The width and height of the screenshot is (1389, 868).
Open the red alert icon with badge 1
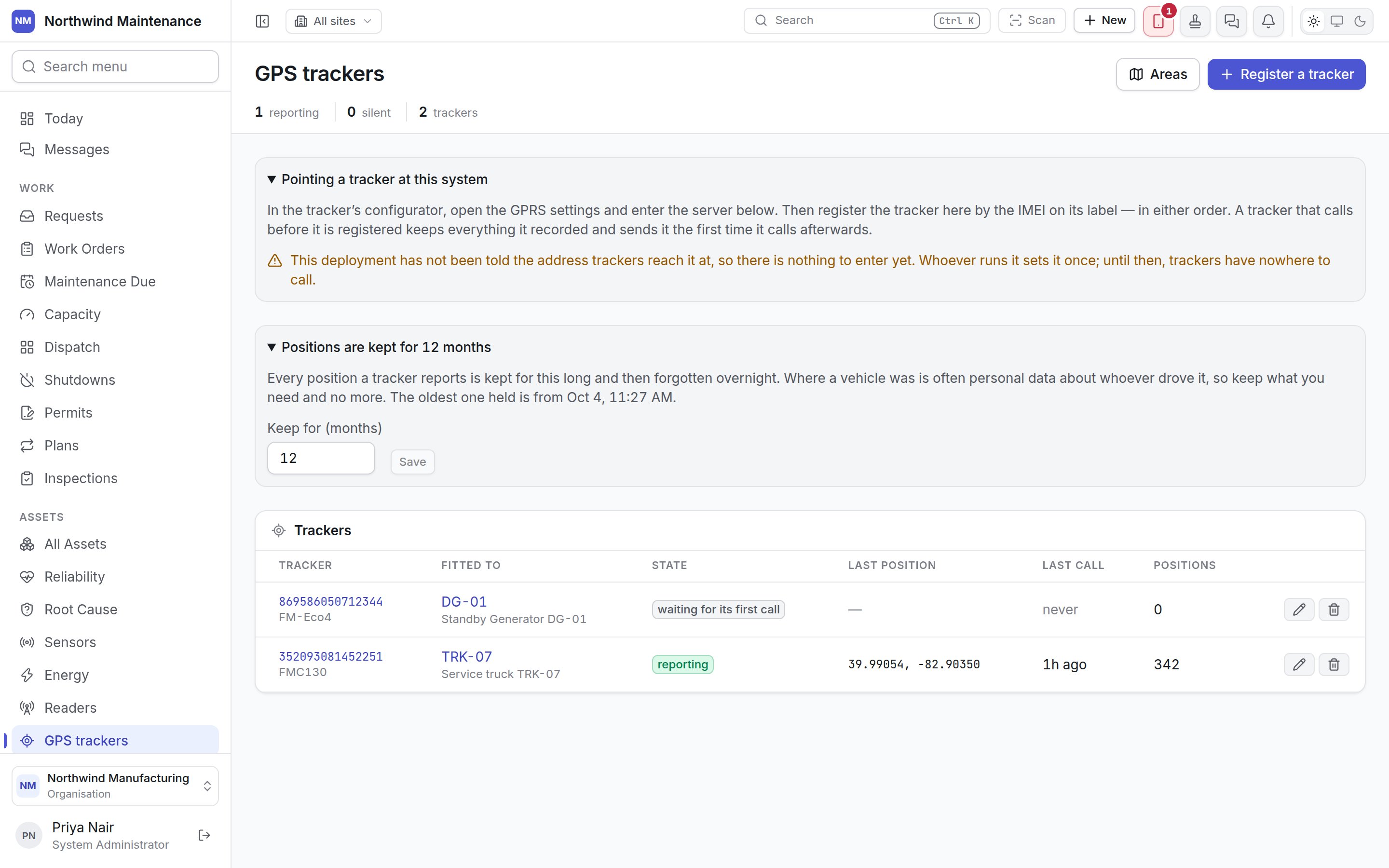pyautogui.click(x=1158, y=21)
